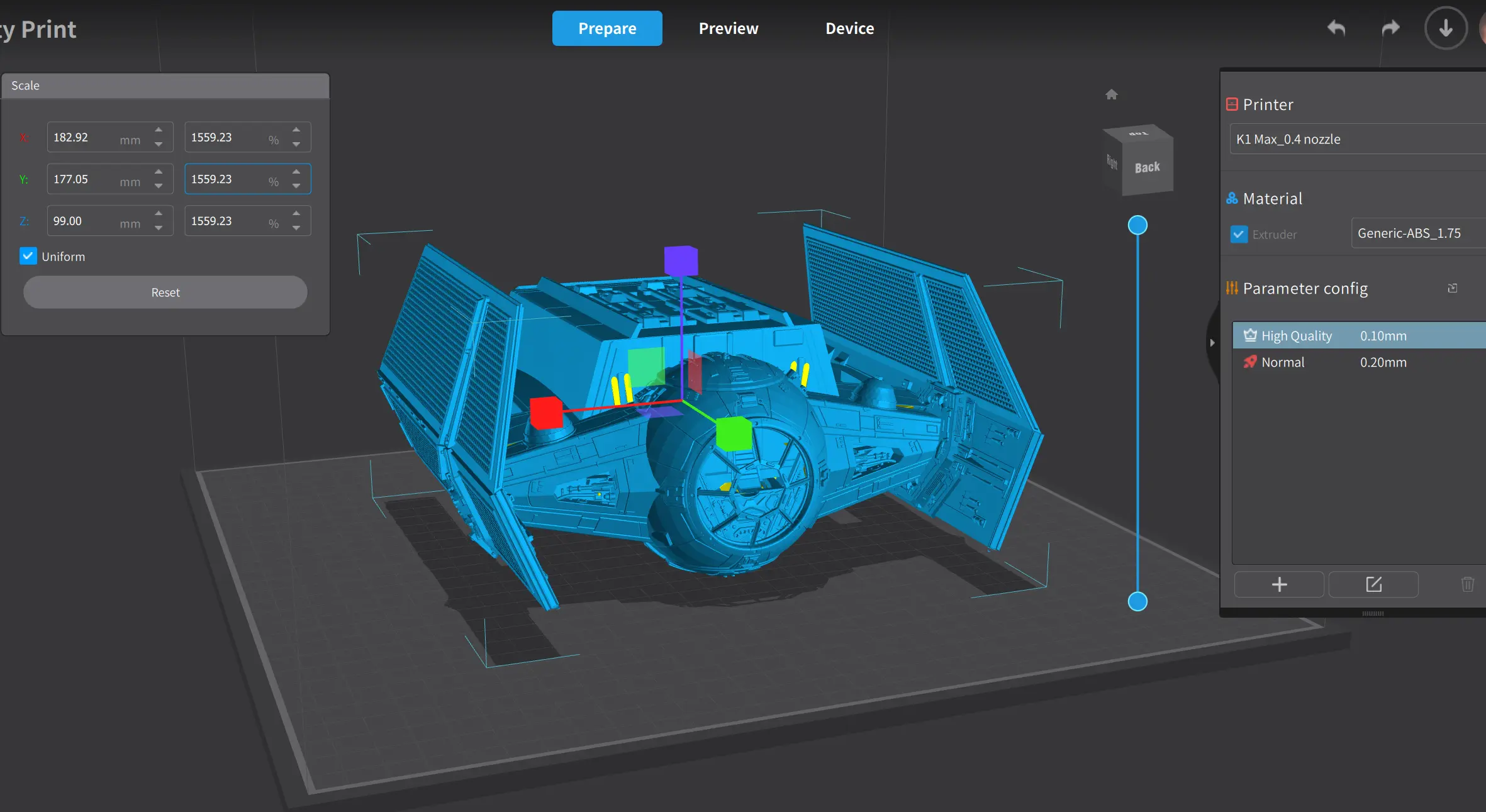Click the red X-axis scale handle

[x=546, y=413]
